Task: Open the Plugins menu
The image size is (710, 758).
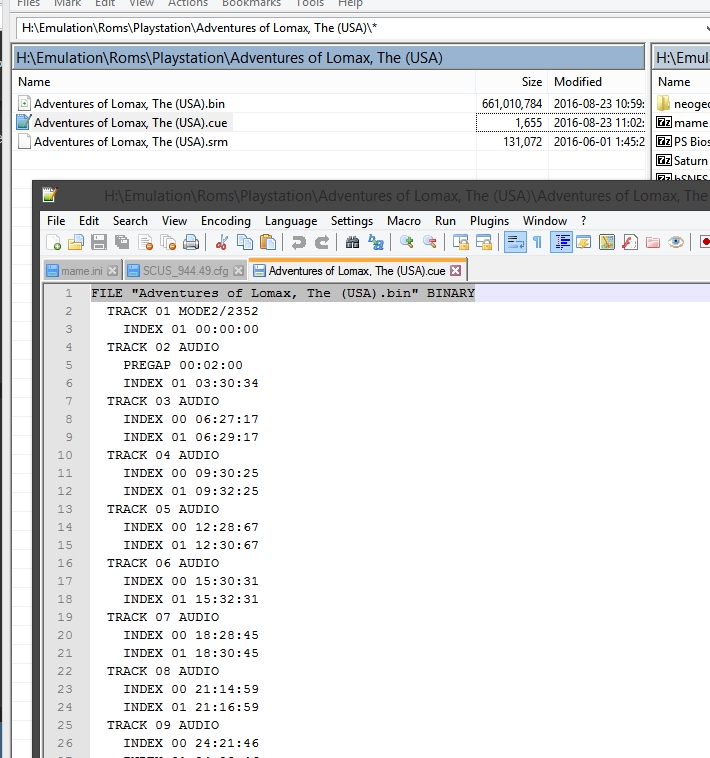Action: pos(489,221)
